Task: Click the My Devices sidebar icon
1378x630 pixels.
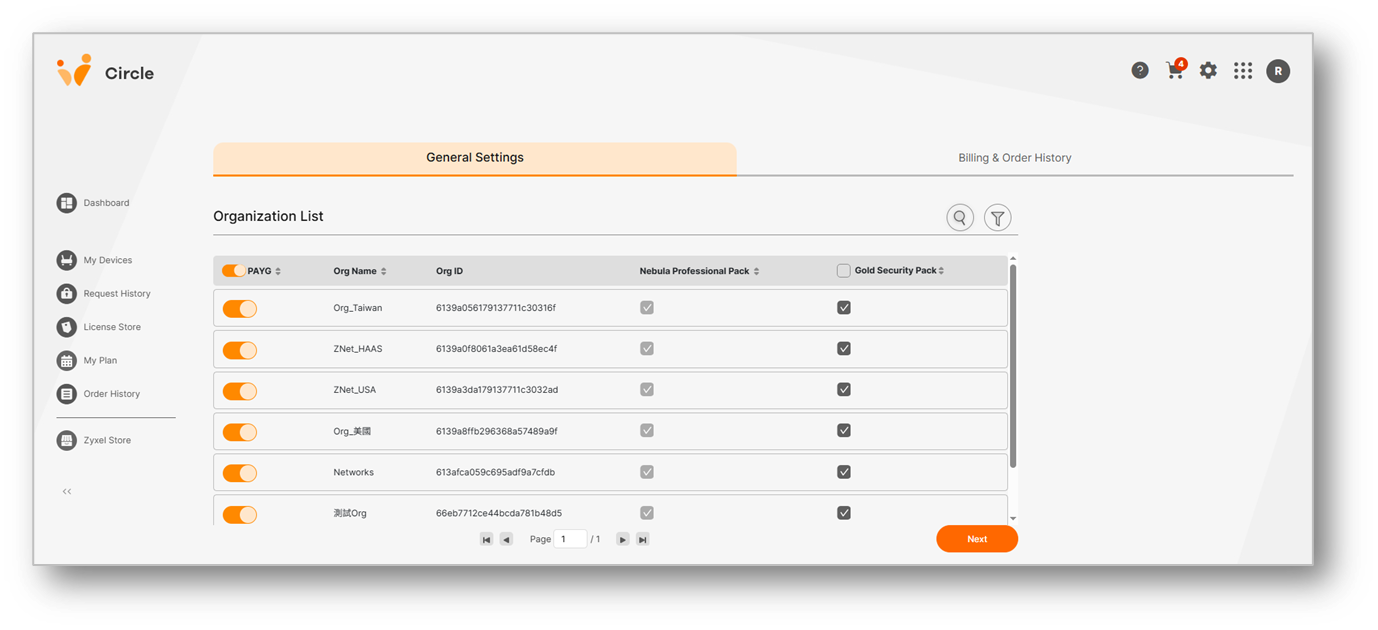Action: [x=67, y=260]
